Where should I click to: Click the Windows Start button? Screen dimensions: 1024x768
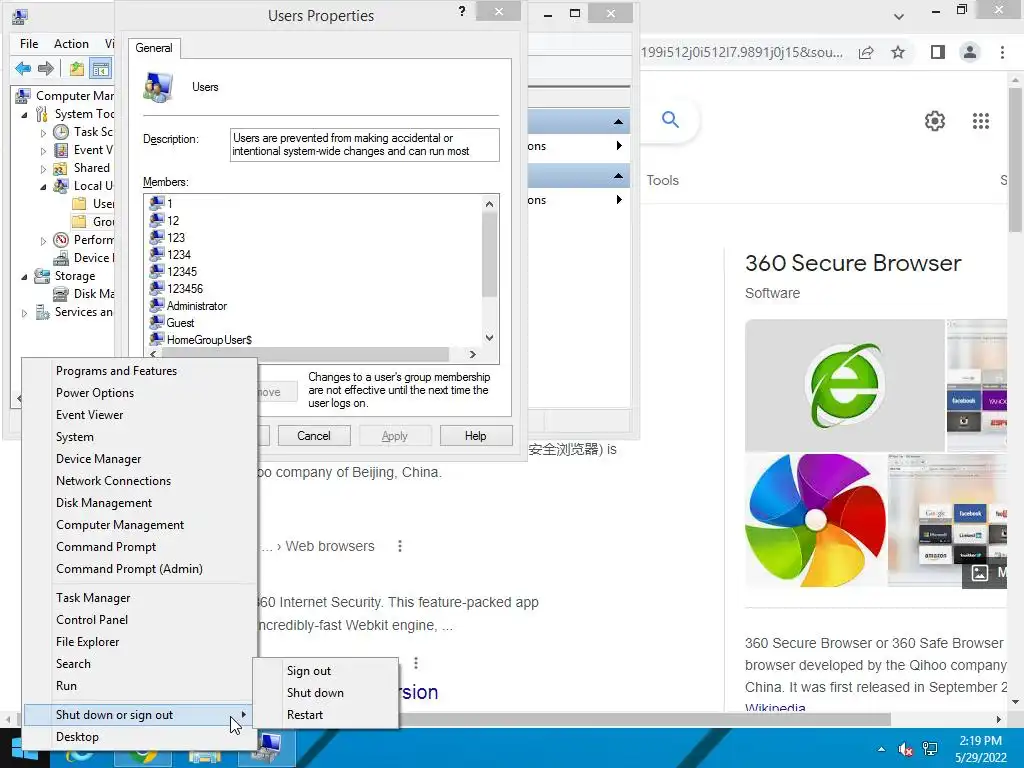(x=24, y=748)
